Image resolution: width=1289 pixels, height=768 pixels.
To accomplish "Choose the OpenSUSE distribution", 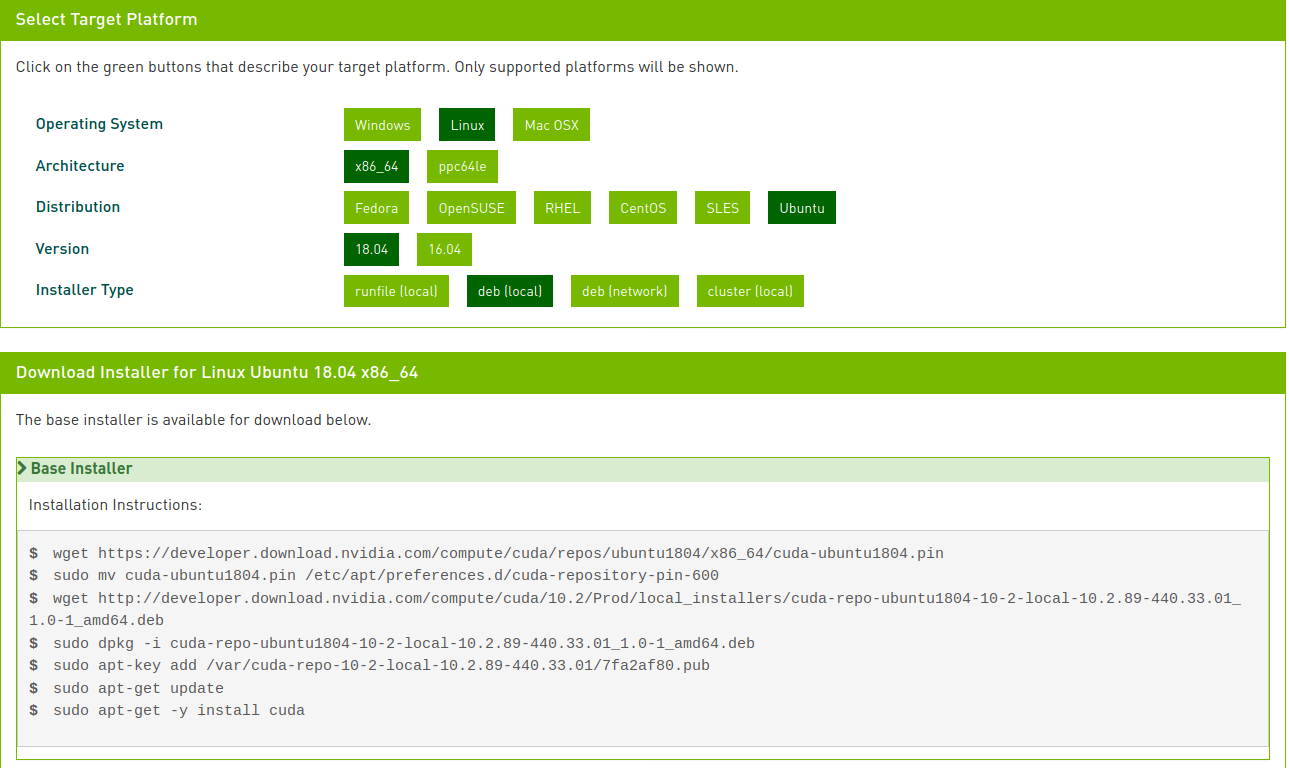I will (x=471, y=208).
